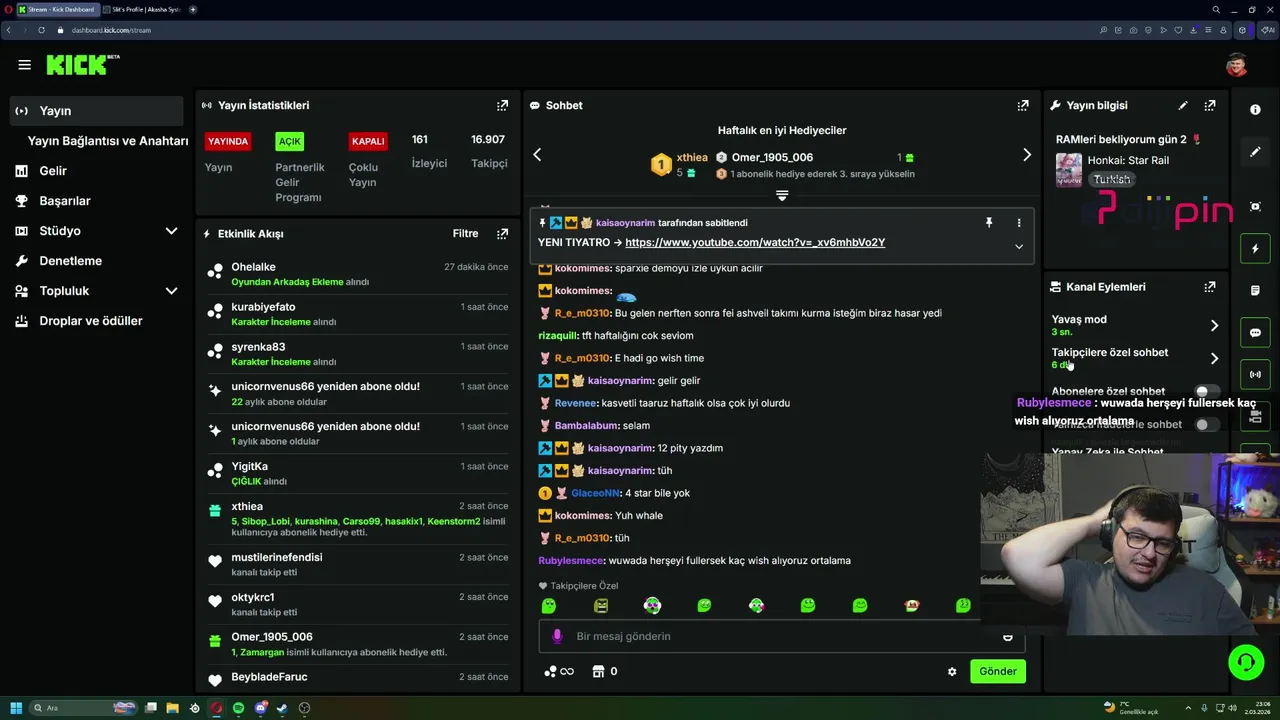Open the user profile avatar
This screenshot has width=1280, height=720.
pyautogui.click(x=1237, y=65)
